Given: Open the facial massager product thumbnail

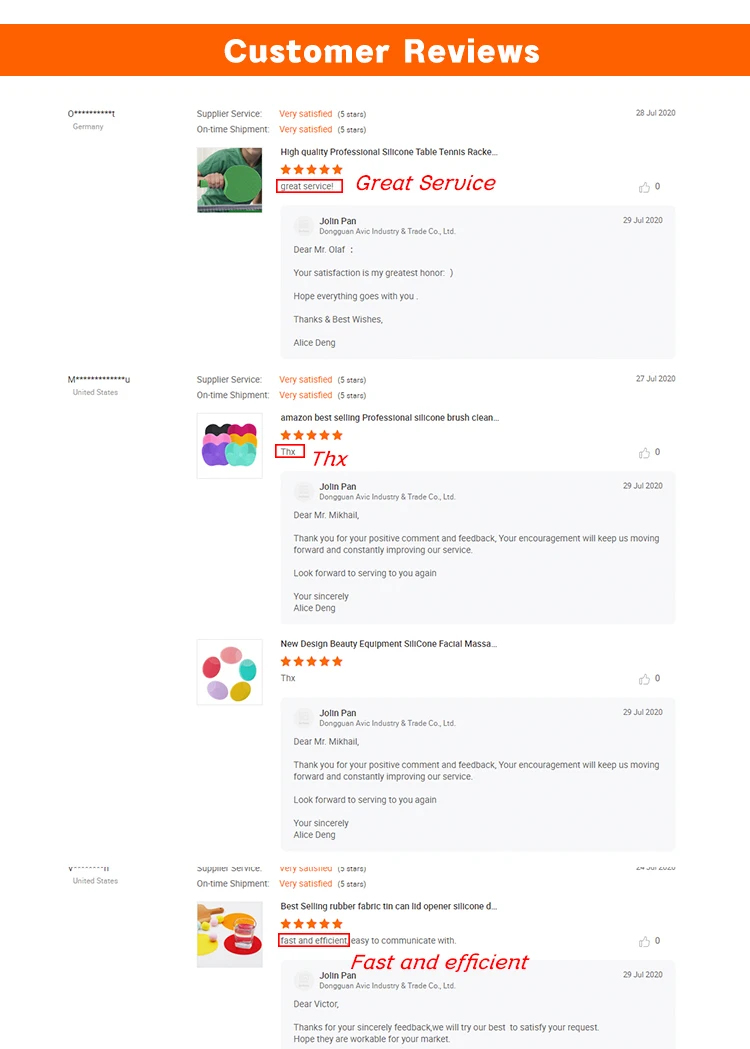Looking at the screenshot, I should (229, 672).
